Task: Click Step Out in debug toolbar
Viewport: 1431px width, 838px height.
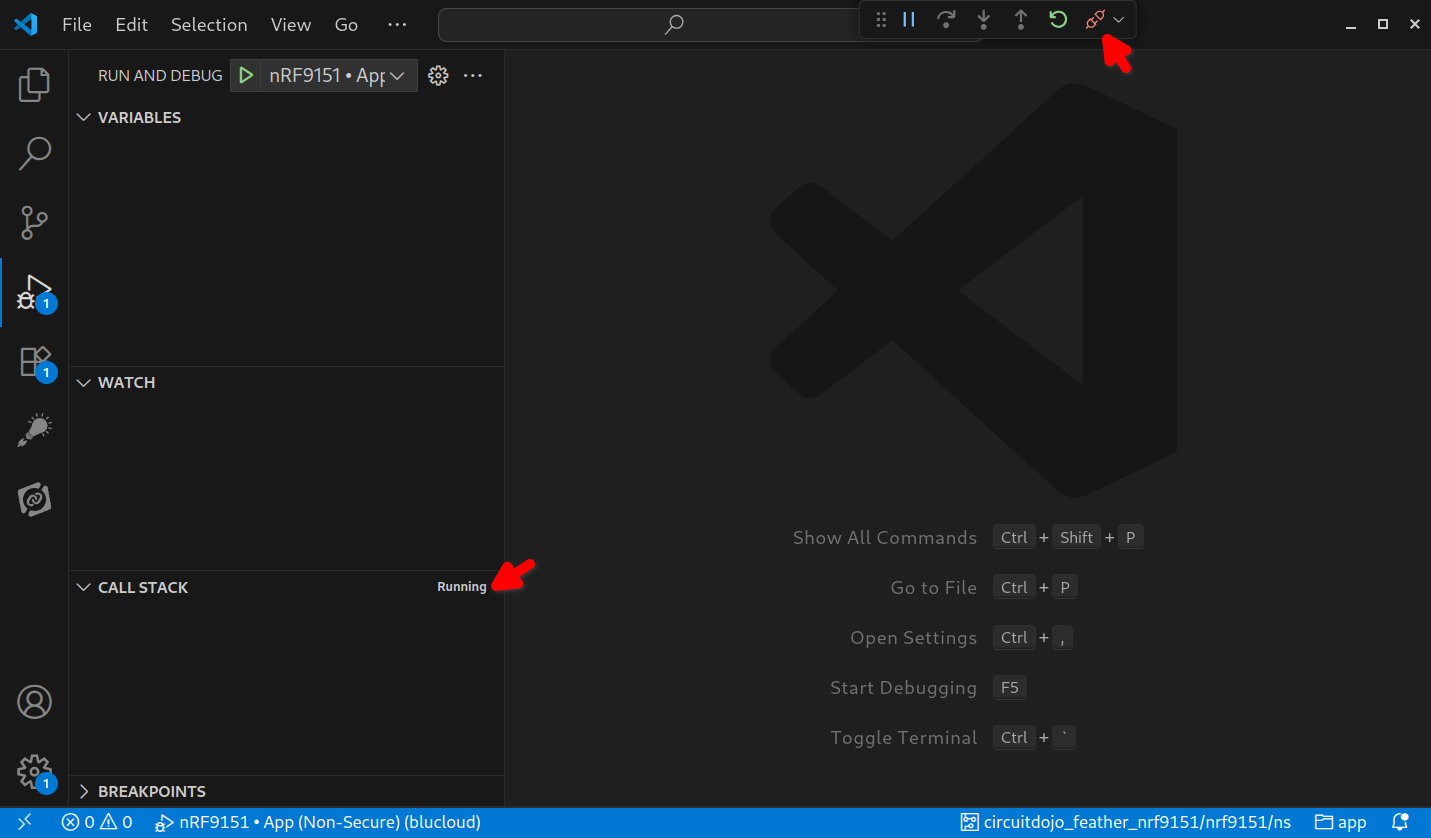Action: (x=1021, y=19)
